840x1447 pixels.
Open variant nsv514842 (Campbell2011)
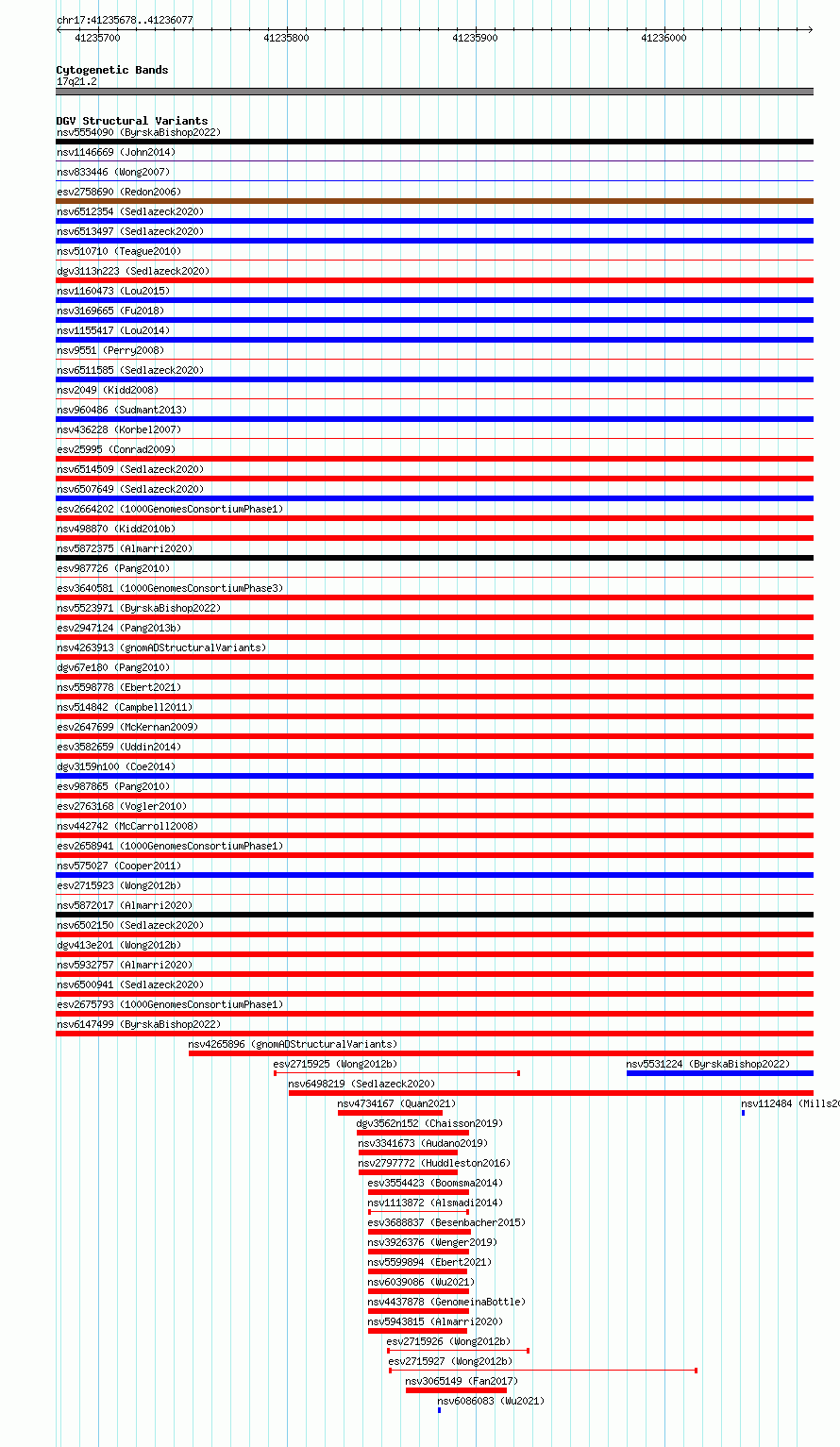click(x=125, y=707)
